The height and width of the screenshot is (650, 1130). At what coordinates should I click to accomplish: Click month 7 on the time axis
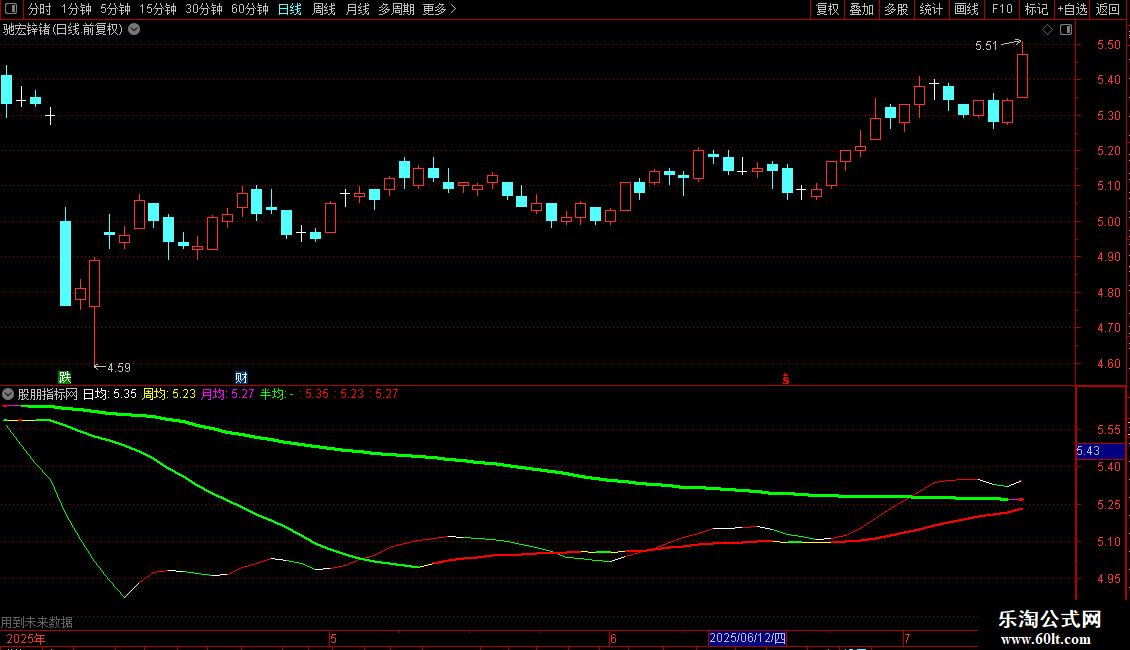[x=907, y=638]
